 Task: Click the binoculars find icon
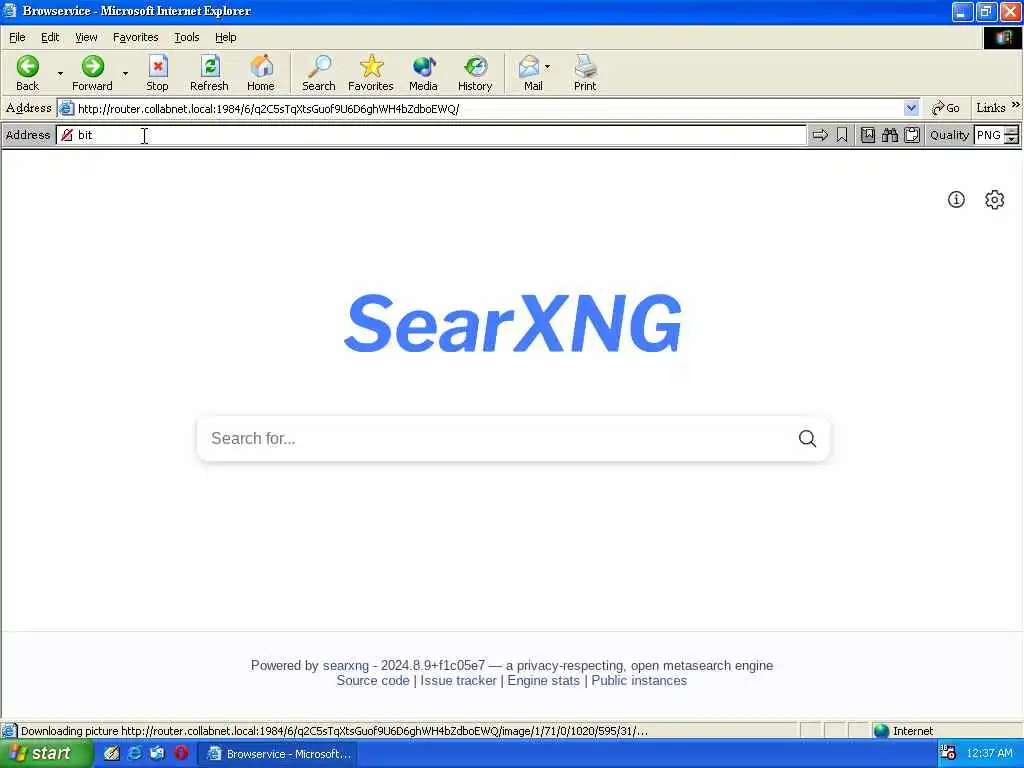click(x=889, y=135)
